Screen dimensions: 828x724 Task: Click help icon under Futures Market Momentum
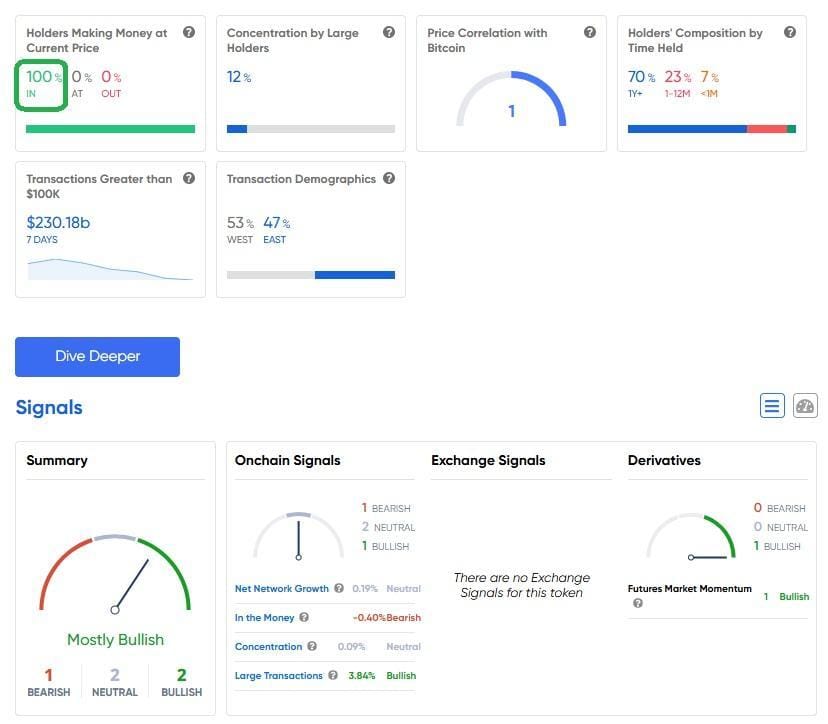[637, 603]
